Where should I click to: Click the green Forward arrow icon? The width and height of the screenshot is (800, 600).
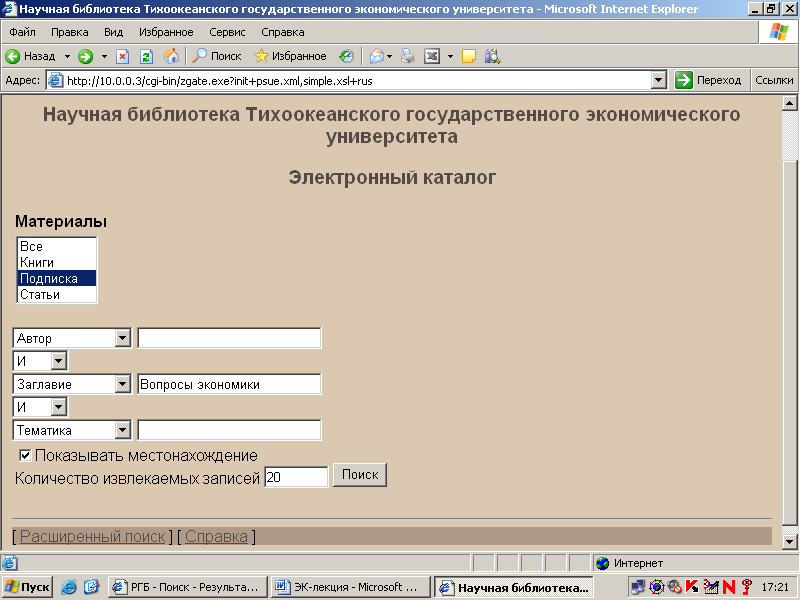pyautogui.click(x=86, y=56)
